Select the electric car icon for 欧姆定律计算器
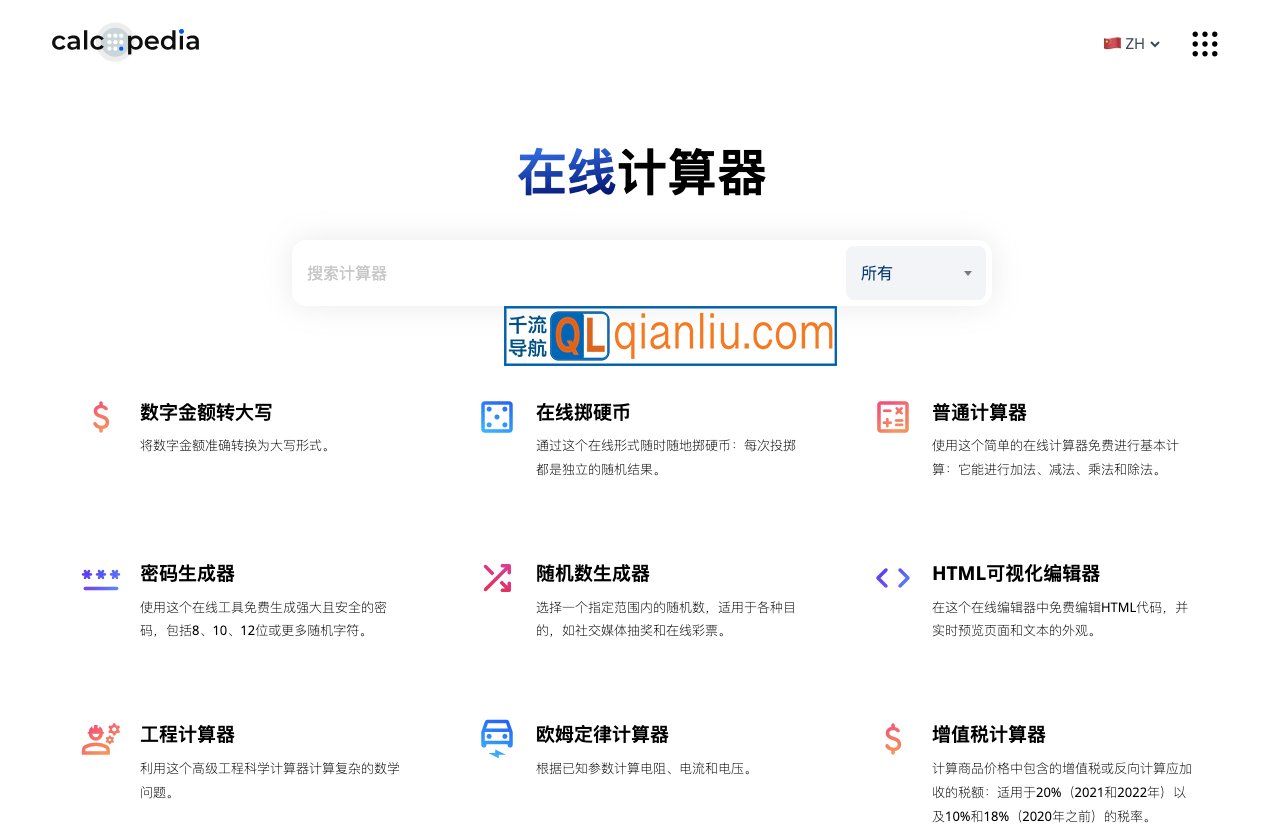1284x827 pixels. point(497,738)
